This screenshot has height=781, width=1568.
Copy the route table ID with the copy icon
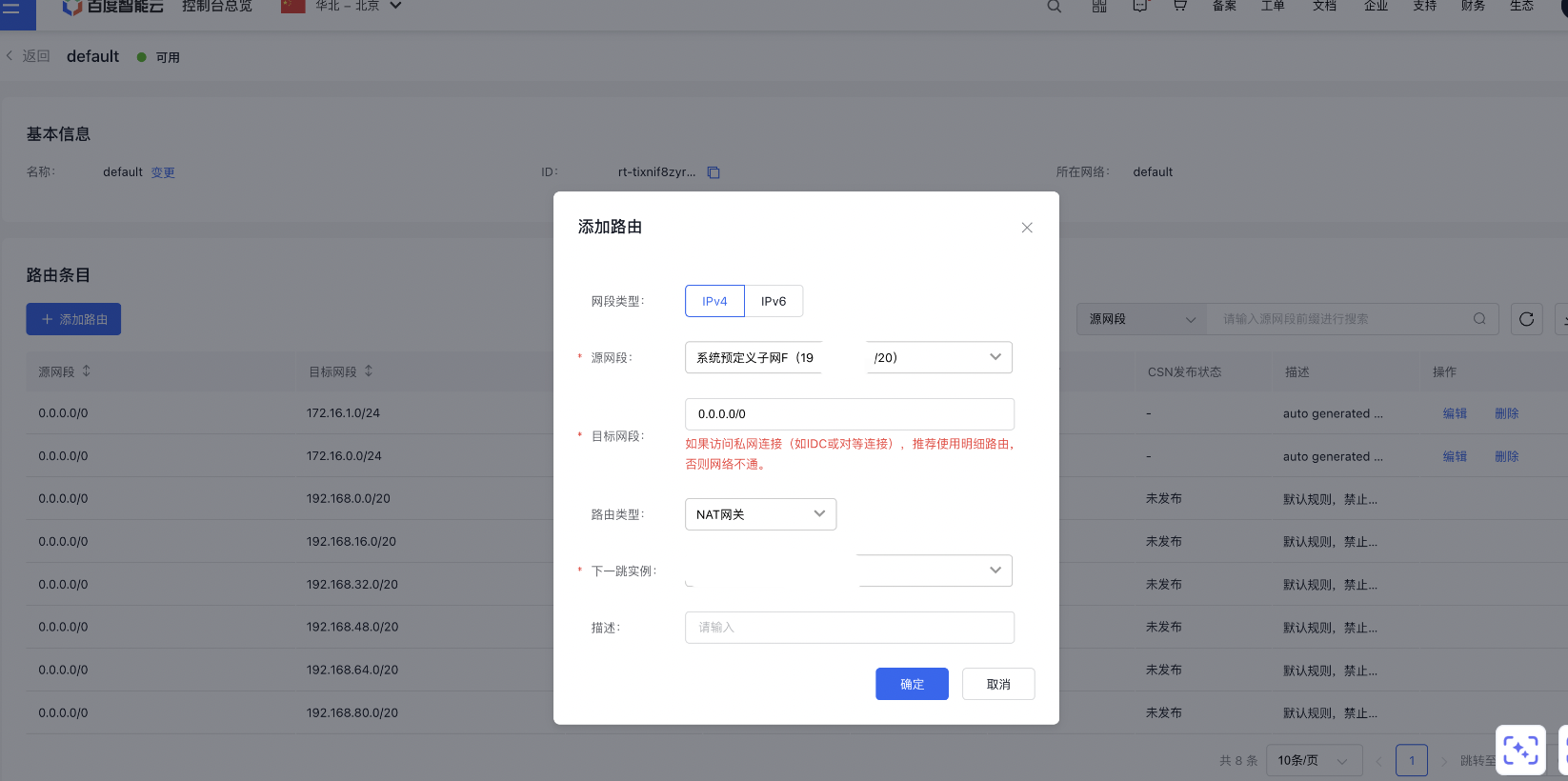tap(714, 172)
